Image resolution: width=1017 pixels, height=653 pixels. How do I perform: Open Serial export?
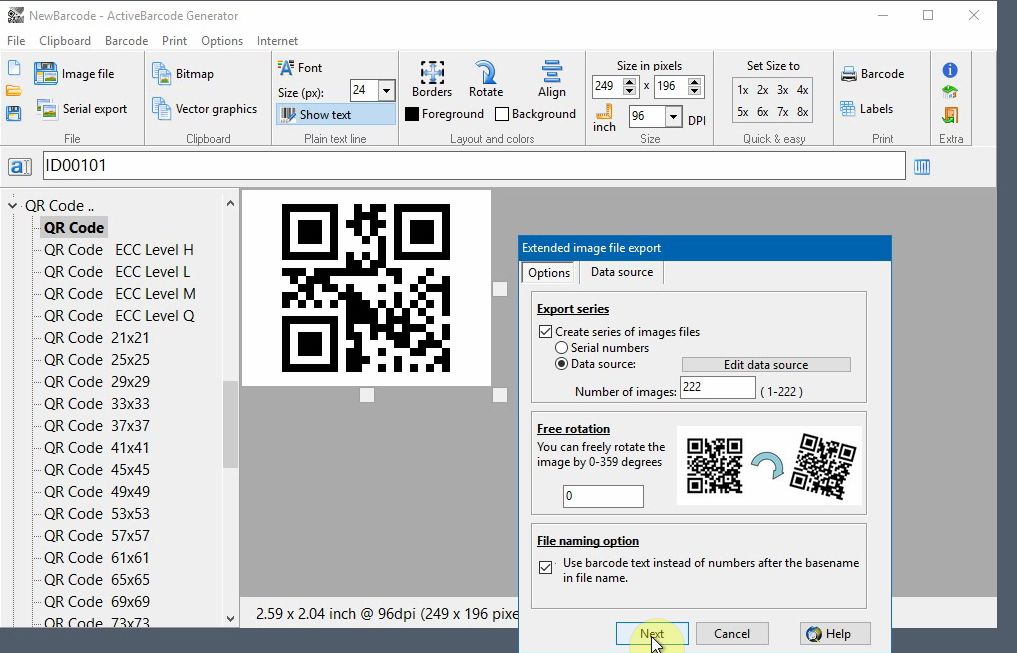click(x=82, y=109)
